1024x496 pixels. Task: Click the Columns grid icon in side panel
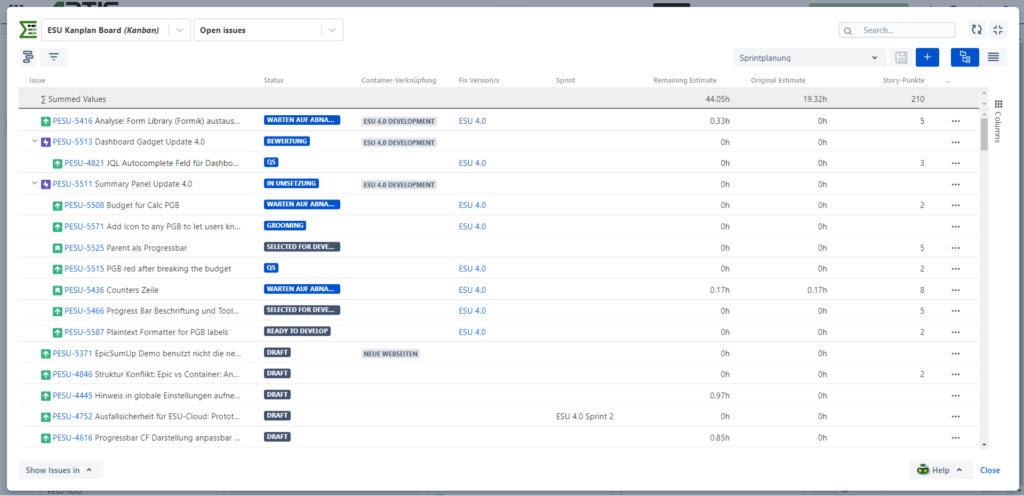[x=997, y=104]
